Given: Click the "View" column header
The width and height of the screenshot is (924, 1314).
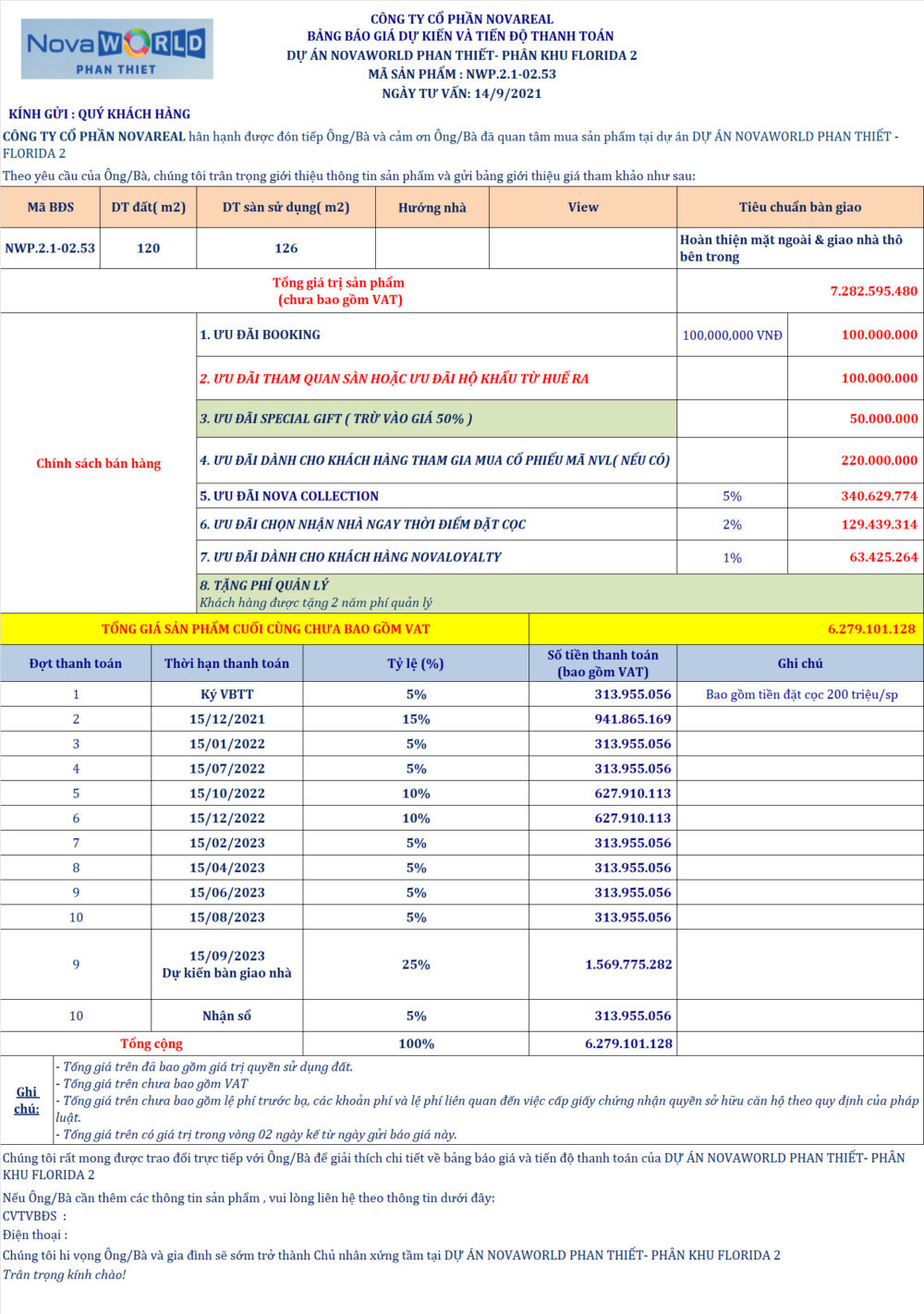Looking at the screenshot, I should [583, 208].
